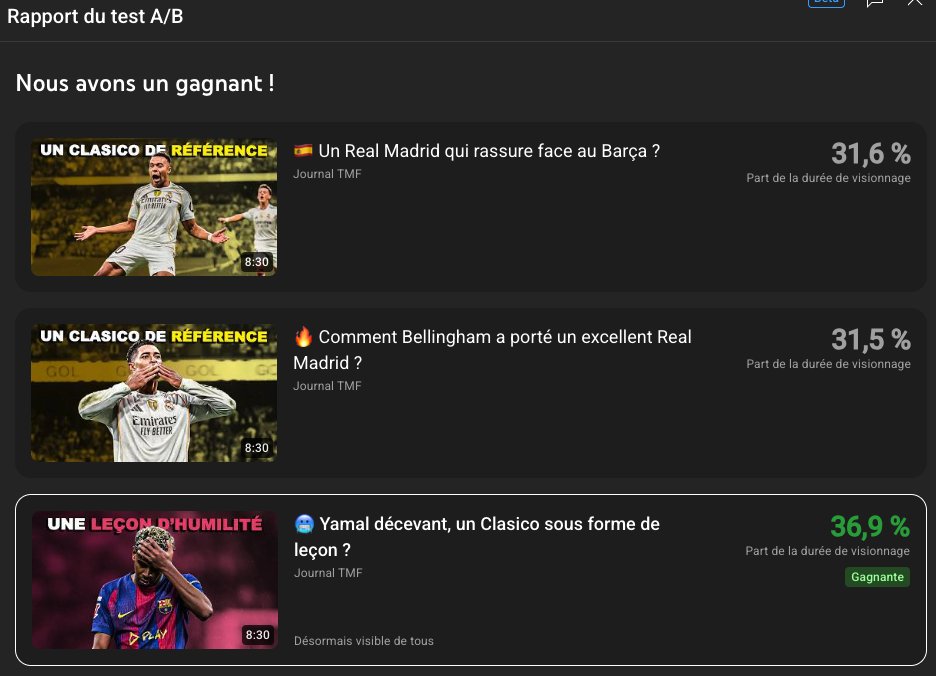Click the green 'Gagnante' badge

click(878, 577)
